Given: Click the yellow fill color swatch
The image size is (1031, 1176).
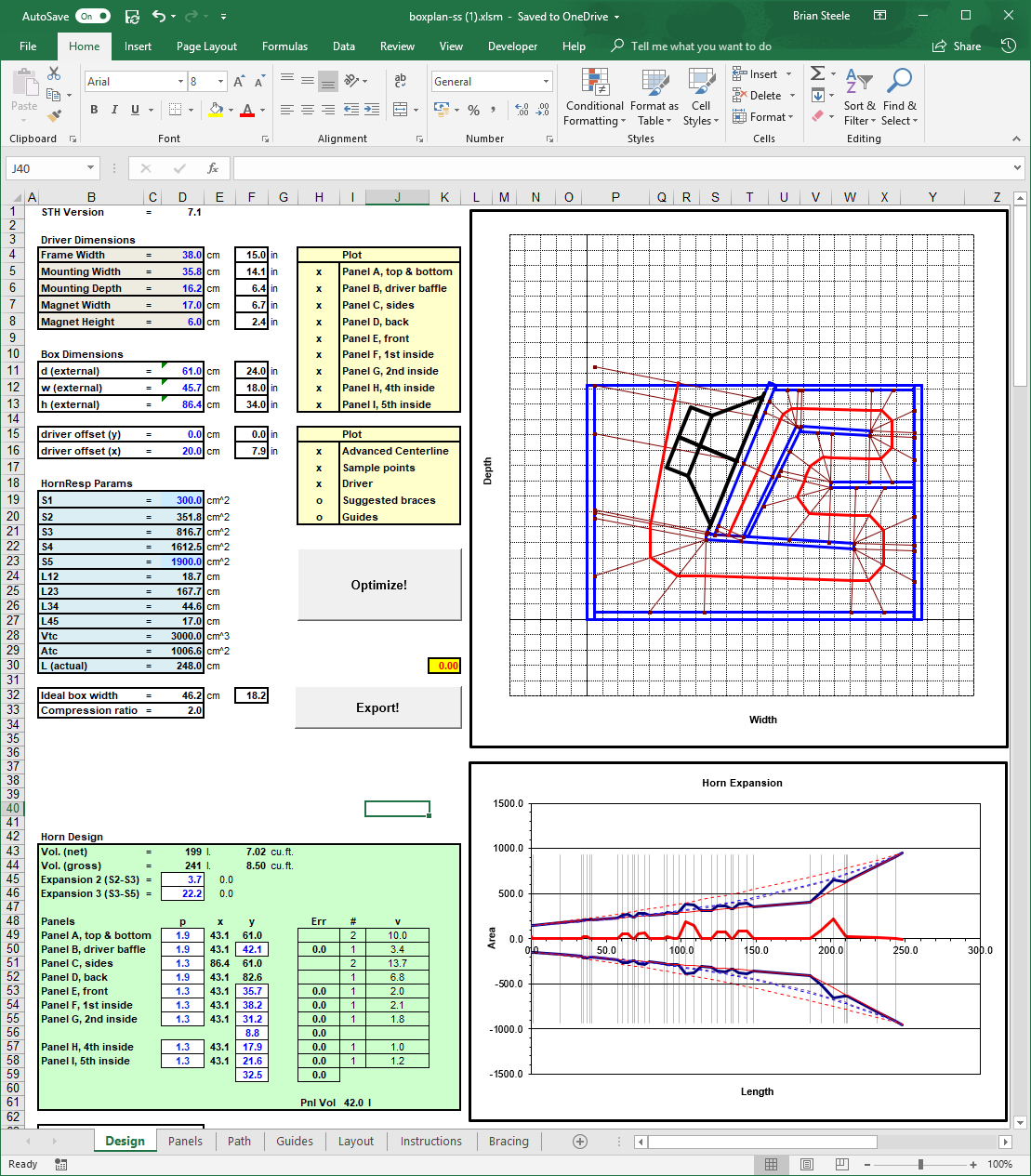Looking at the screenshot, I should point(216,110).
